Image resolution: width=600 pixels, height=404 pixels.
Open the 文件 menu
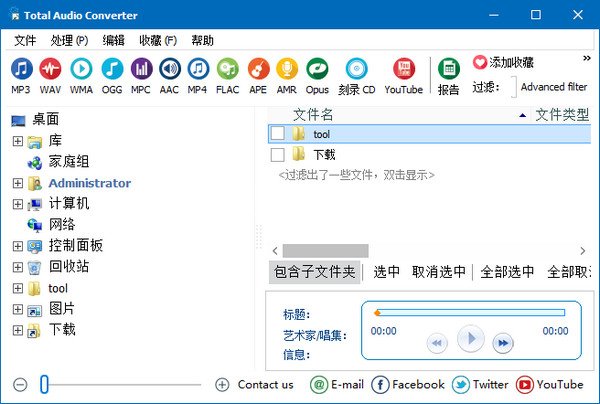[25, 40]
